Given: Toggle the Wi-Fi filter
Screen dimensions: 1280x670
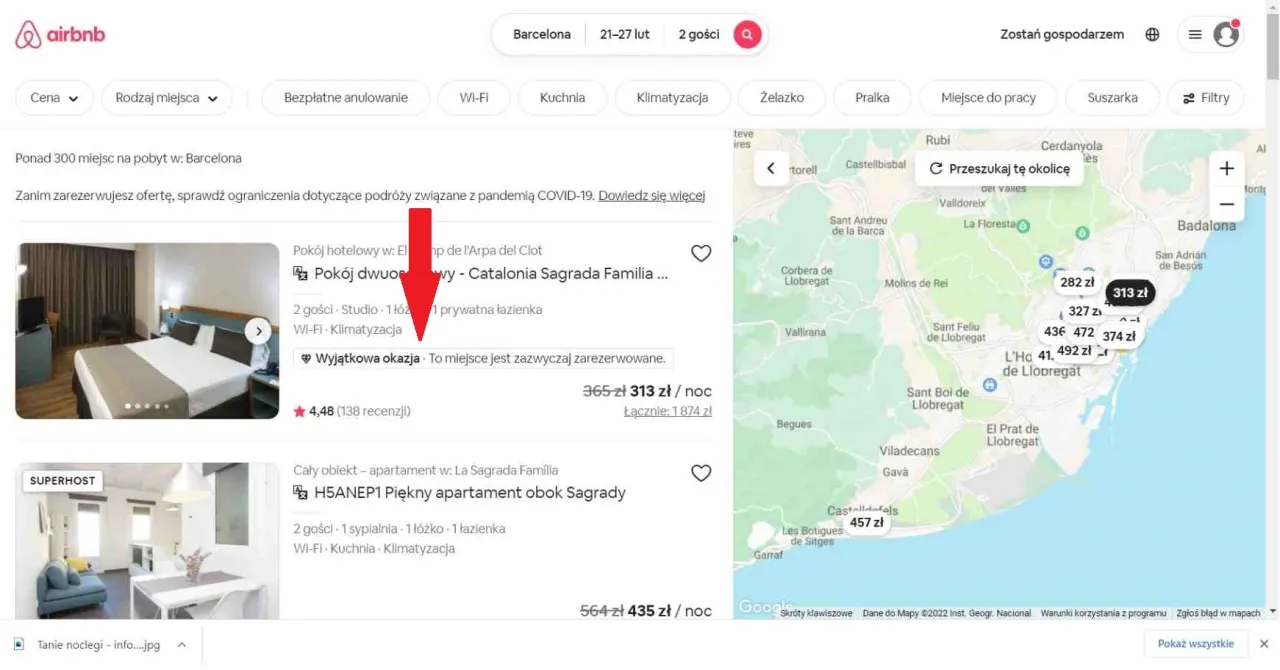Looking at the screenshot, I should click(x=473, y=97).
